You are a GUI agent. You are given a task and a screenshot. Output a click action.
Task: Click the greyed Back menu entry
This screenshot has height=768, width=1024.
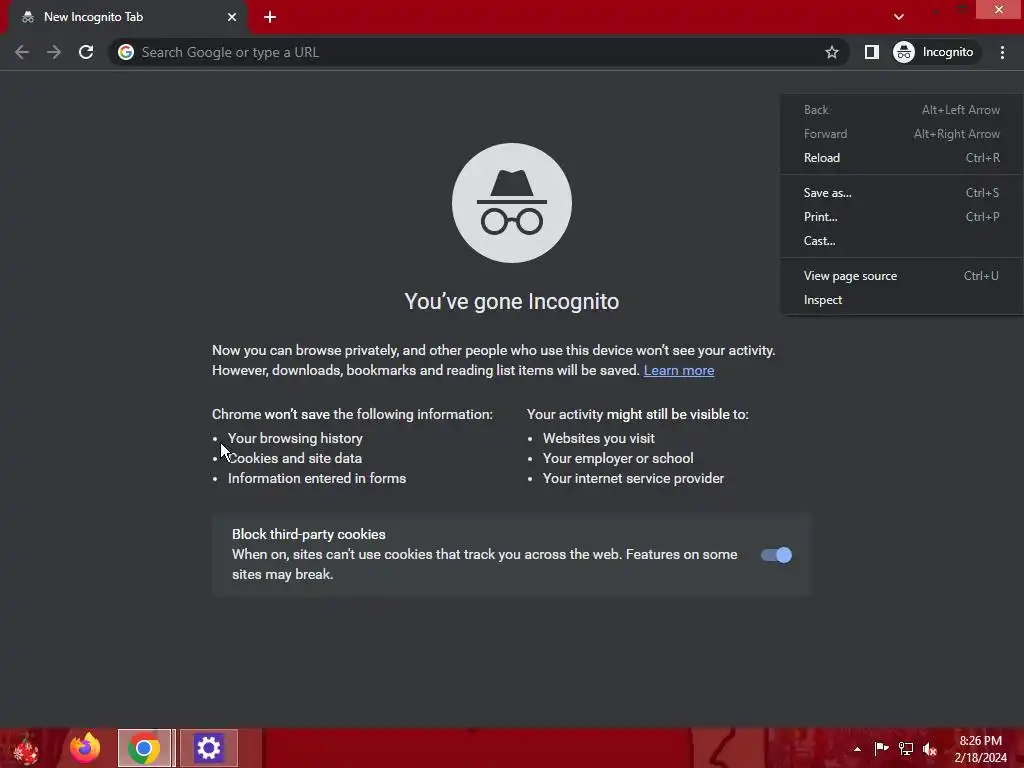[x=901, y=110]
